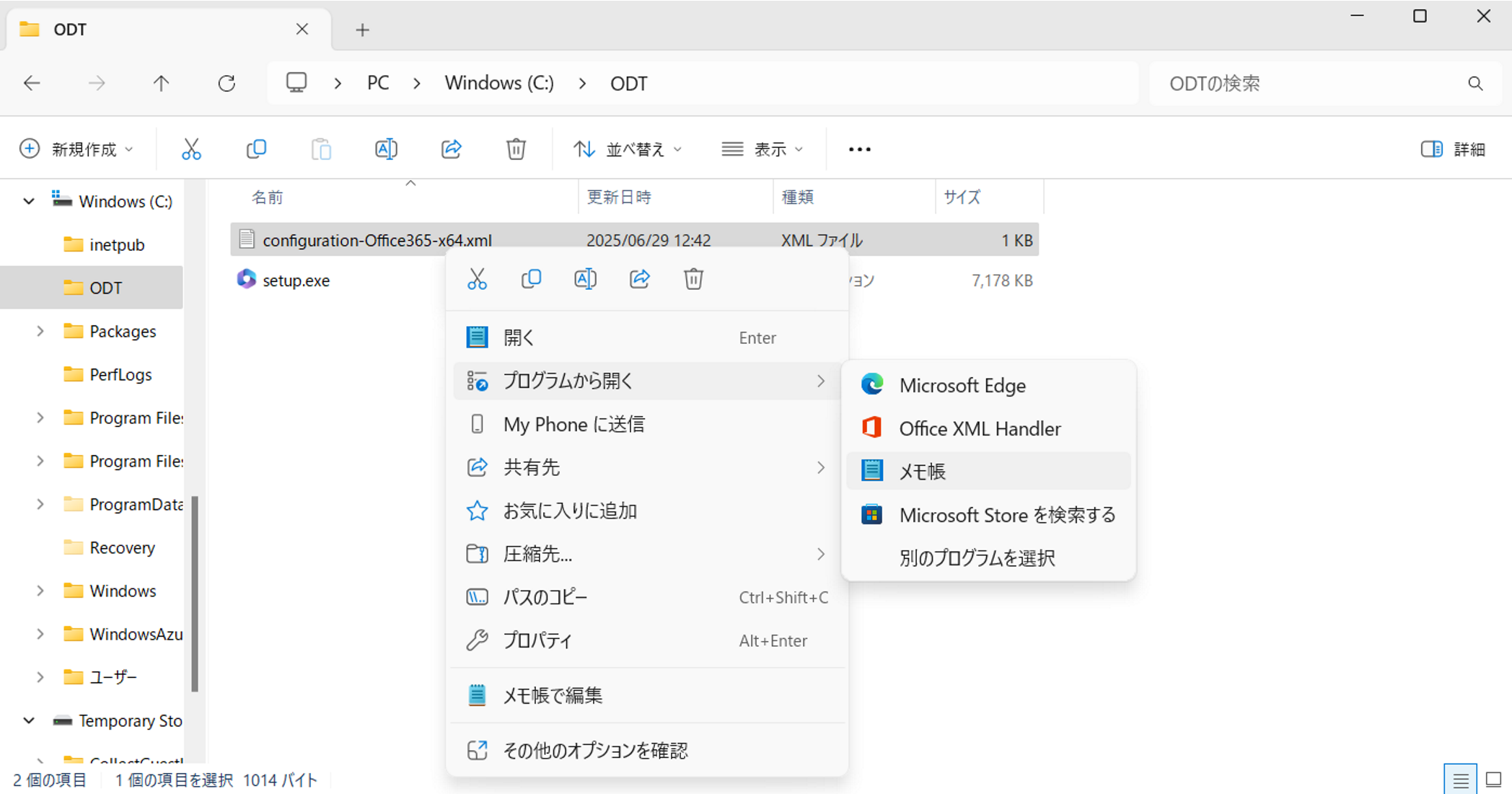Screen dimensions: 1512x794
Task: Click プロパティ in the context menu
Action: [x=647, y=640]
